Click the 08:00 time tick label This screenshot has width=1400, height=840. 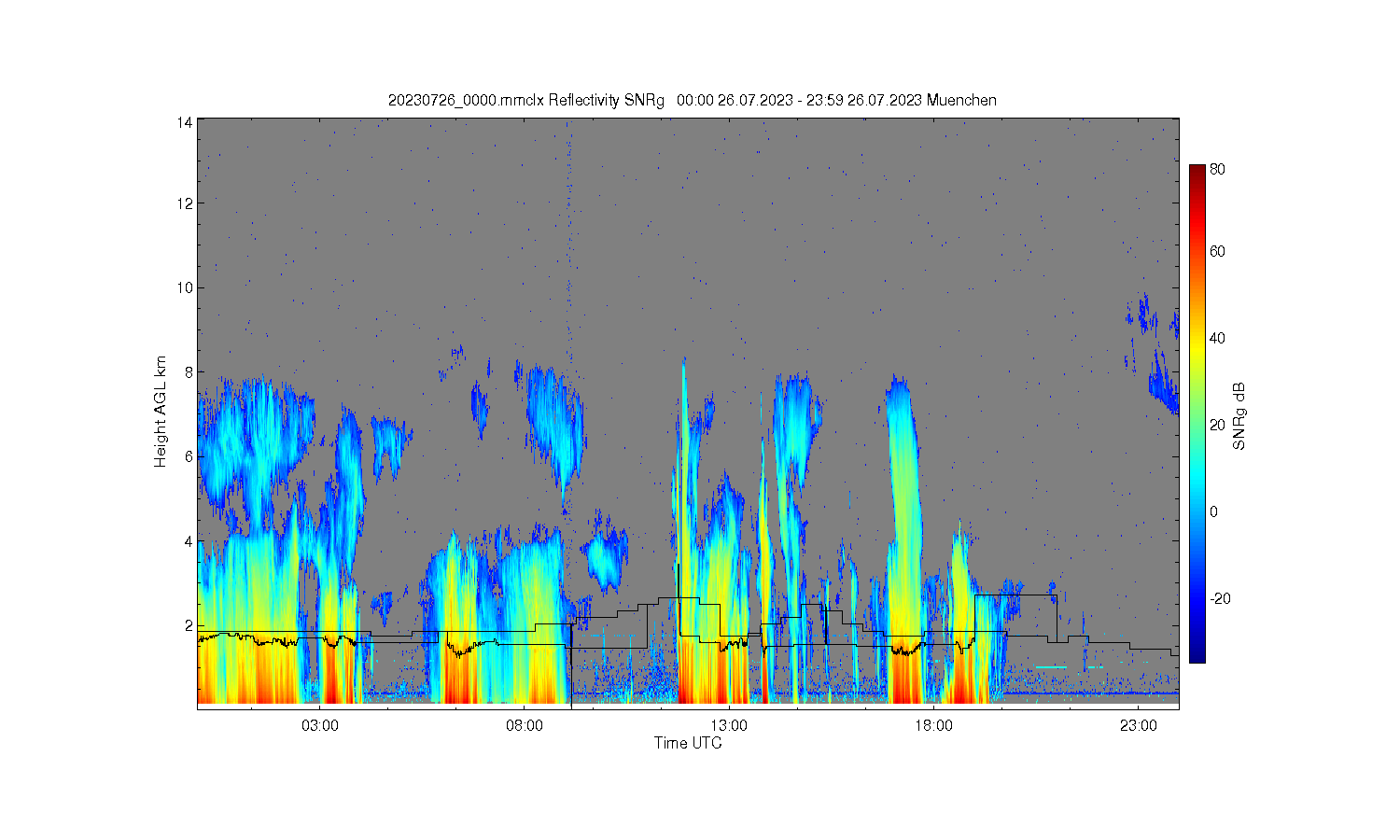coord(525,725)
